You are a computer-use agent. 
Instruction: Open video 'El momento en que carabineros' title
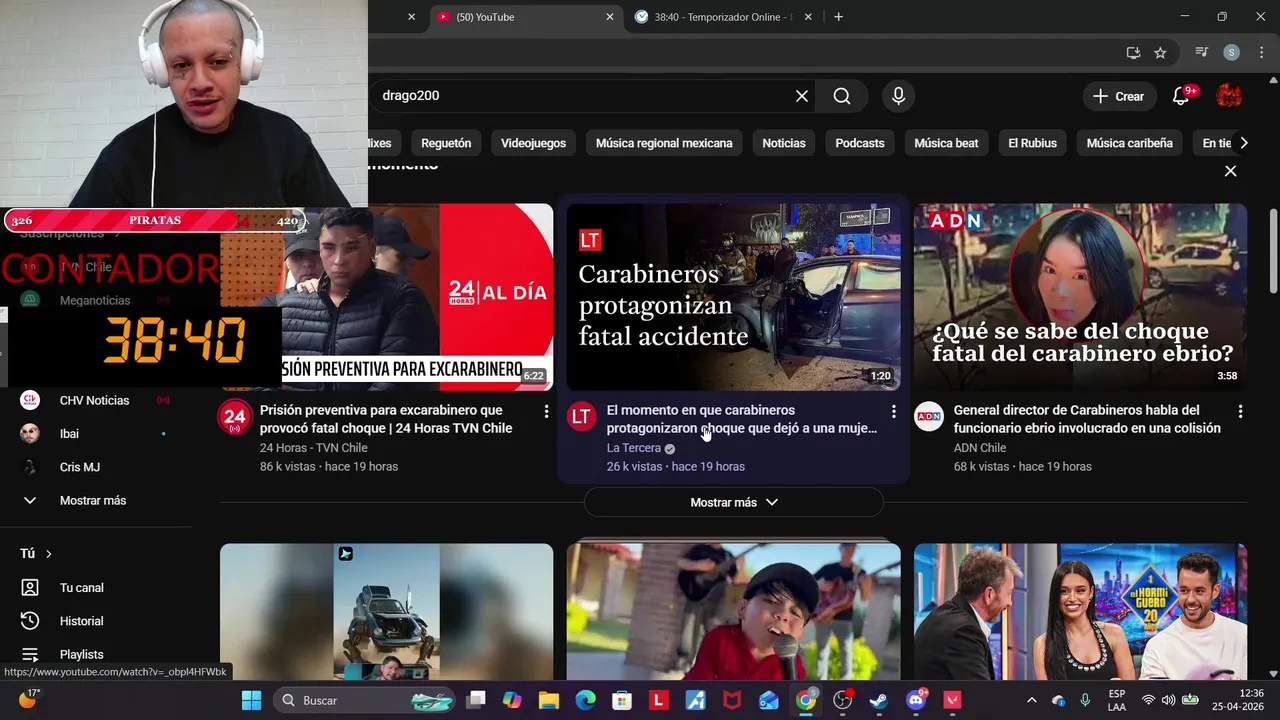[x=741, y=419]
